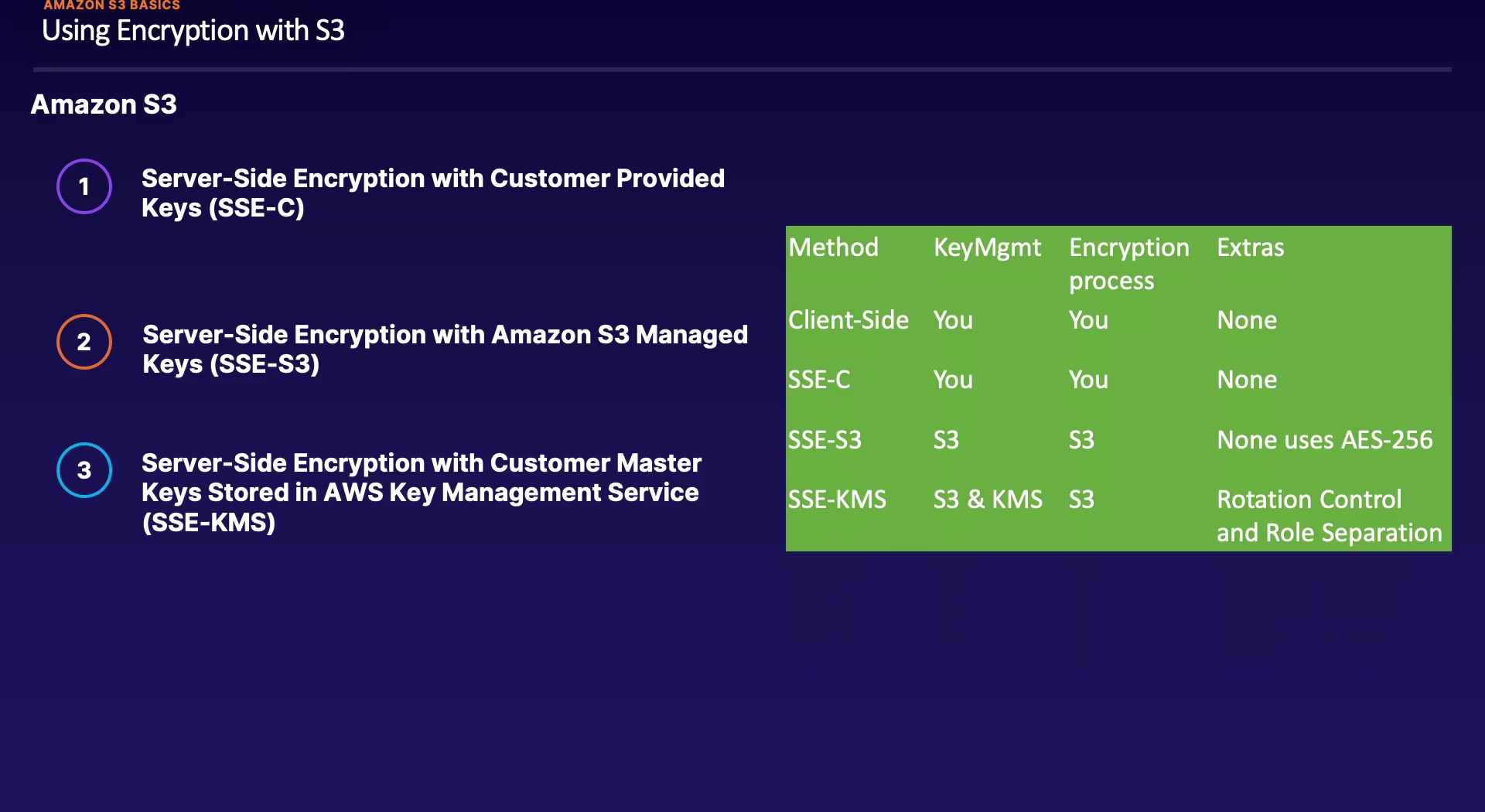Viewport: 1485px width, 812px height.
Task: Select the SSE-S3 Managed Keys heading
Action: 445,349
